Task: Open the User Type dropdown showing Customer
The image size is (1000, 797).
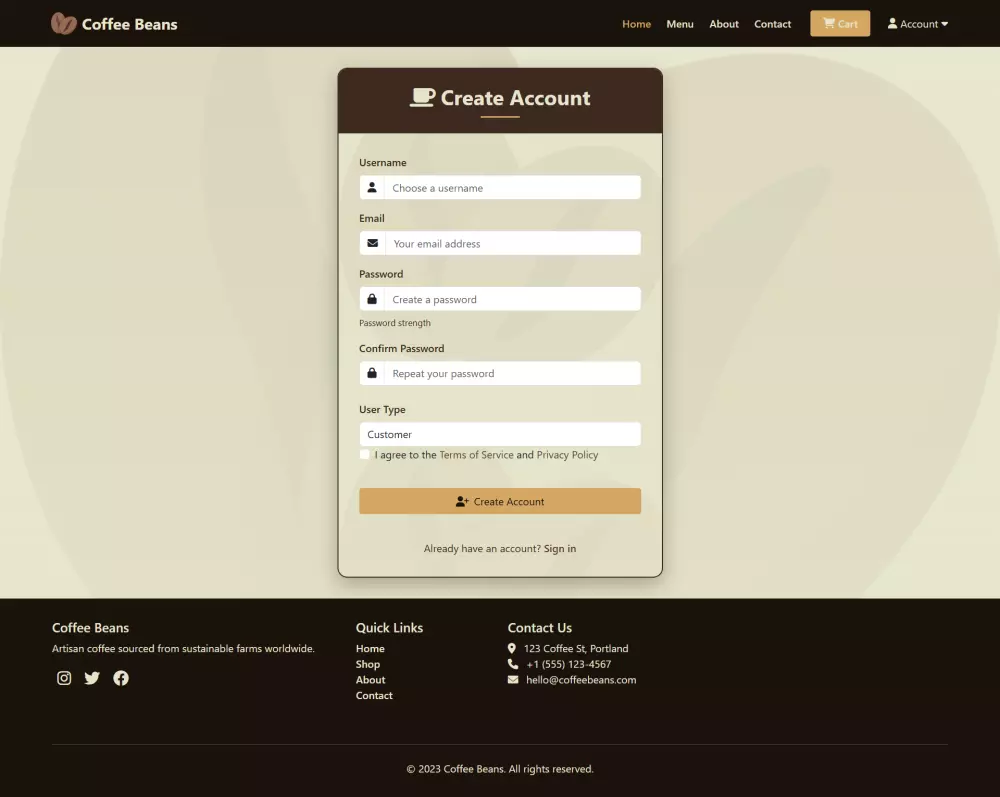Action: (x=500, y=434)
